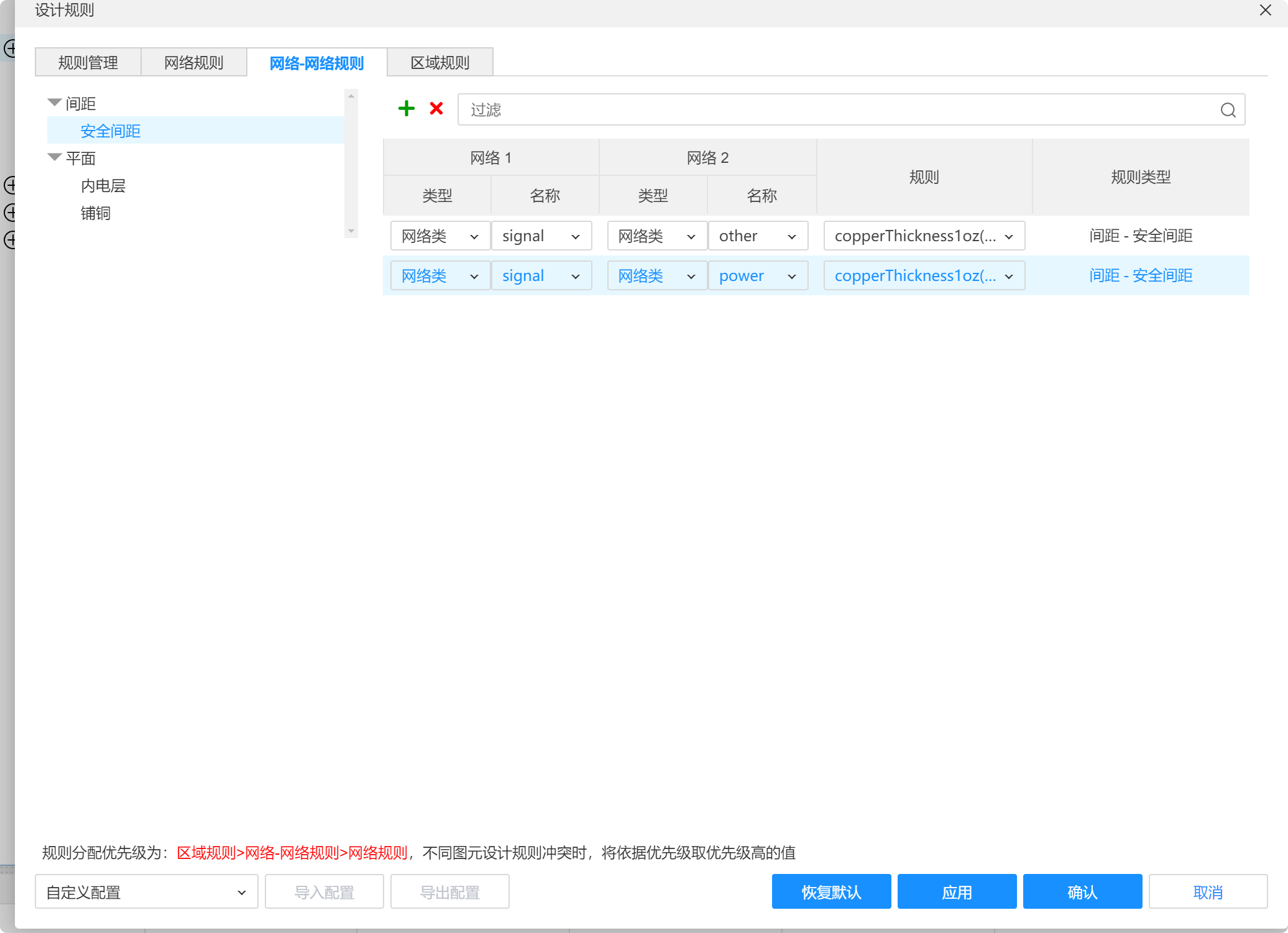Screen dimensions: 1288x933
Task: Select 铺铜 tree item
Action: [96, 213]
